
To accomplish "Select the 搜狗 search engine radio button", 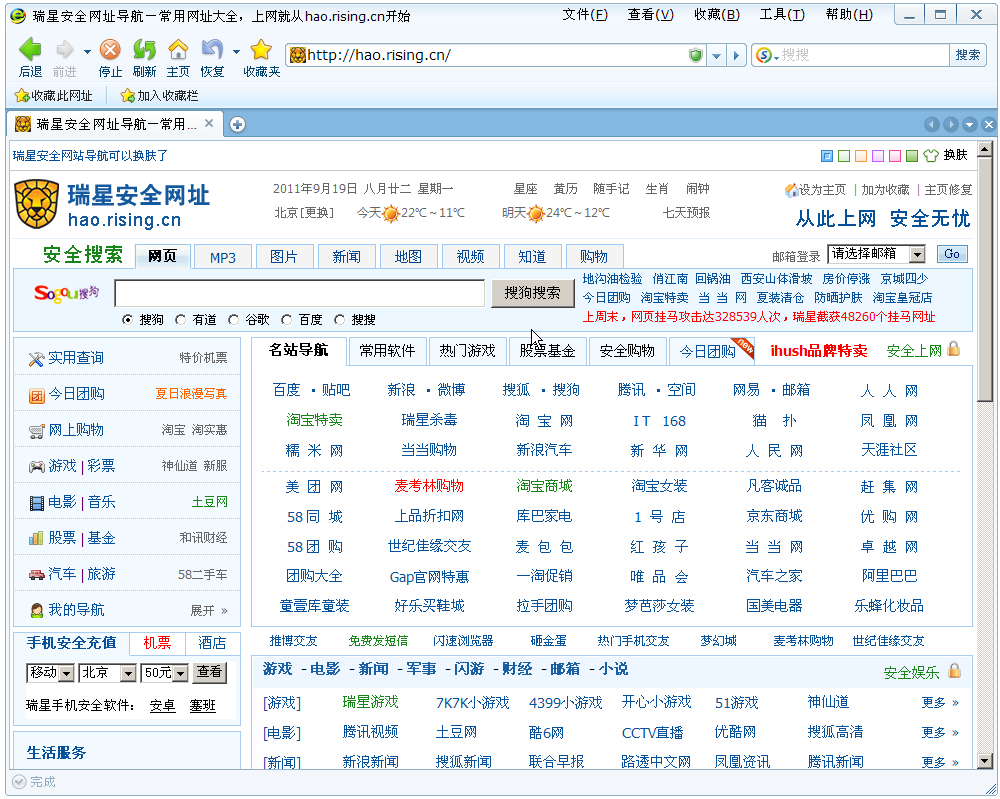I will (128, 319).
